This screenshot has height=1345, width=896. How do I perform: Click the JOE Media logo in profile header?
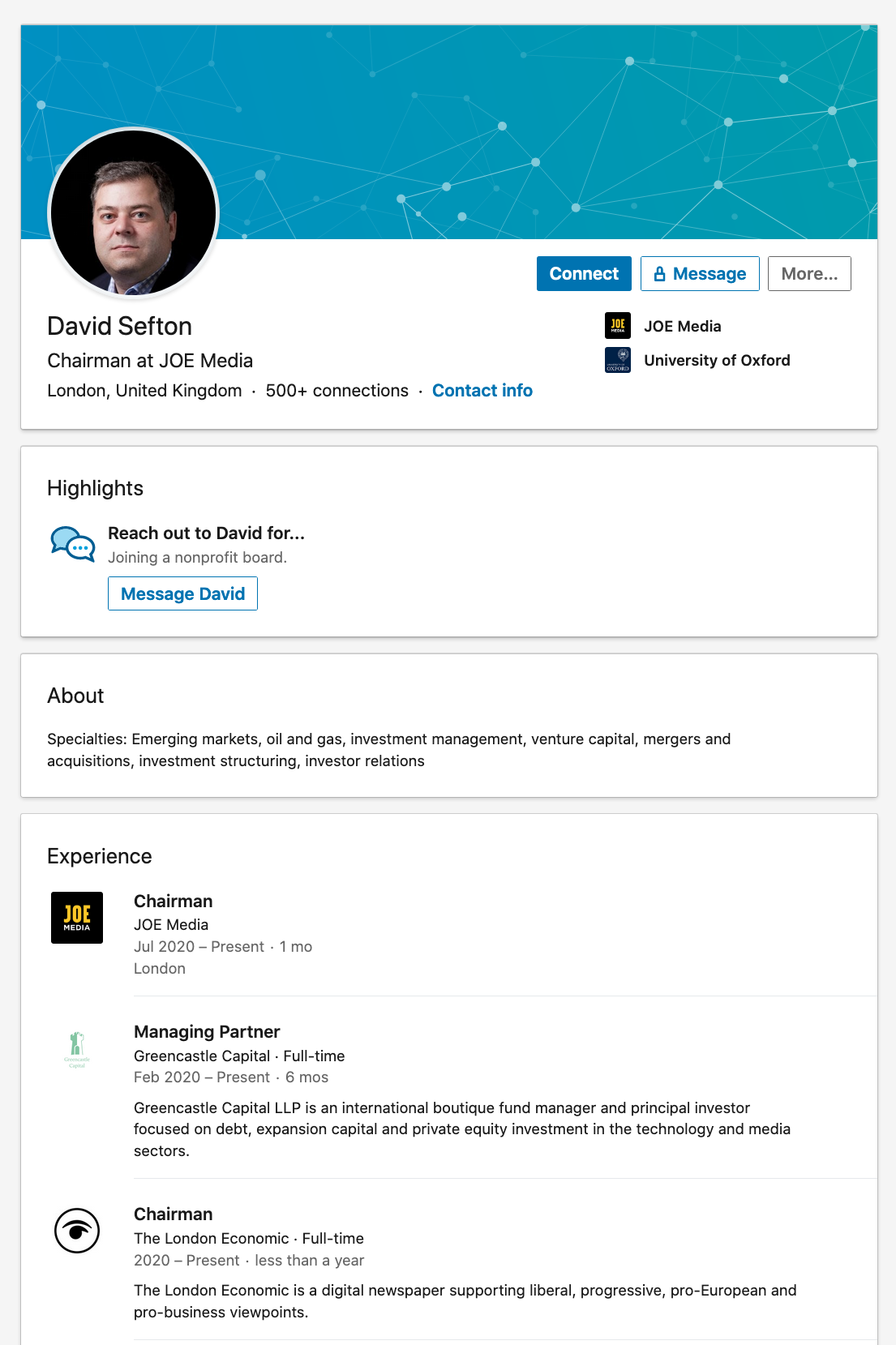pos(618,326)
